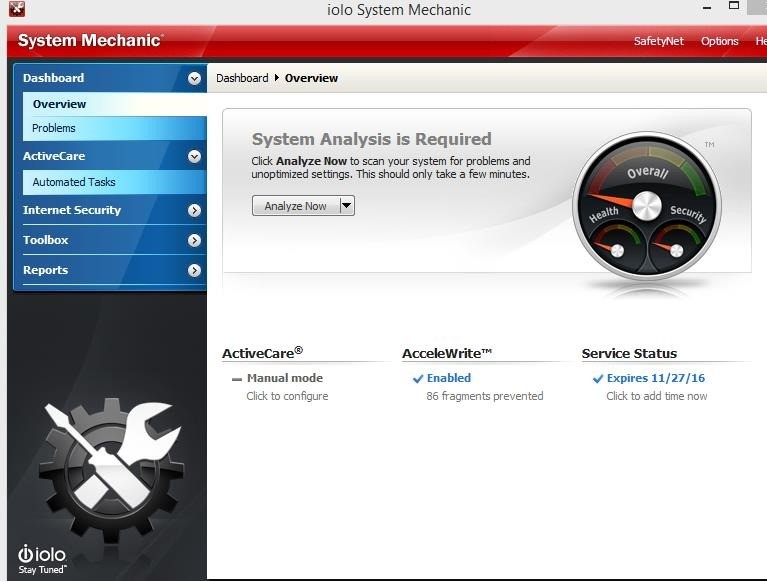Image resolution: width=767 pixels, height=581 pixels.
Task: Open the Toolbox sidebar heading
Action: [x=45, y=240]
